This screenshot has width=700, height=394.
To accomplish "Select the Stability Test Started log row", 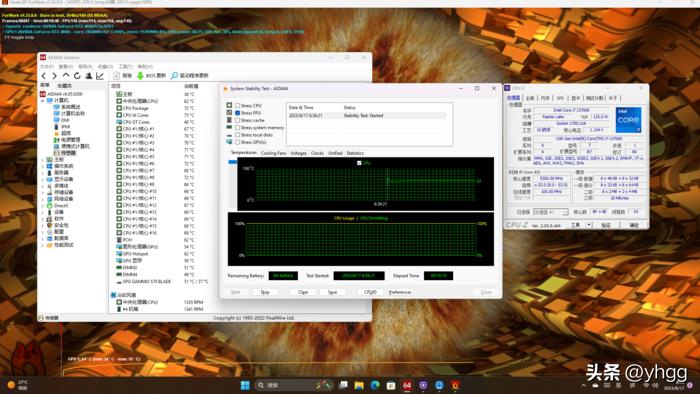I will point(367,116).
